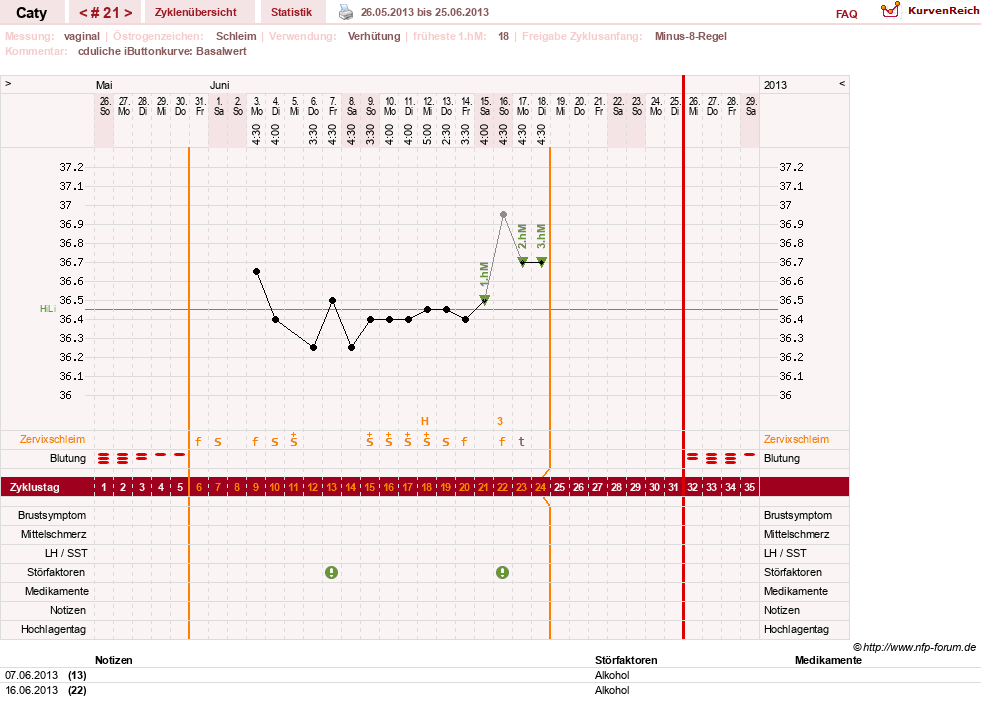Click the bleeding symbol on cycle day 5

click(180, 455)
